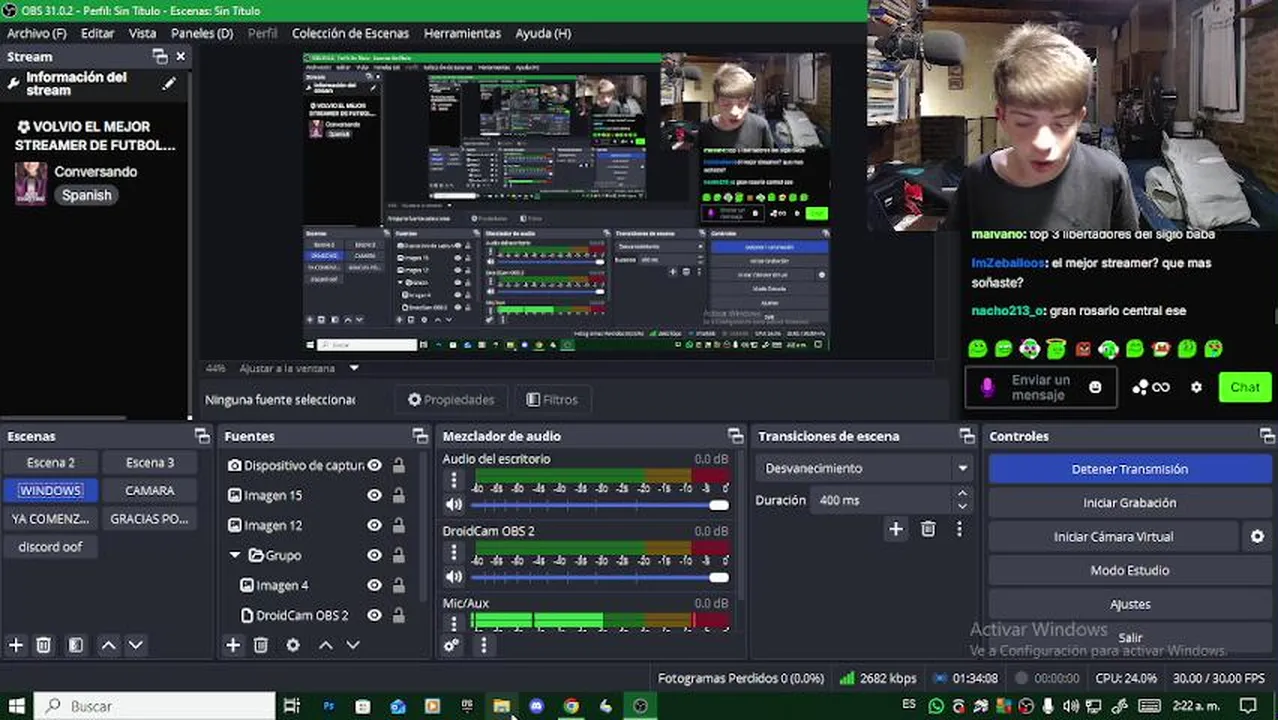Float the Stream dock panel

coord(160,57)
